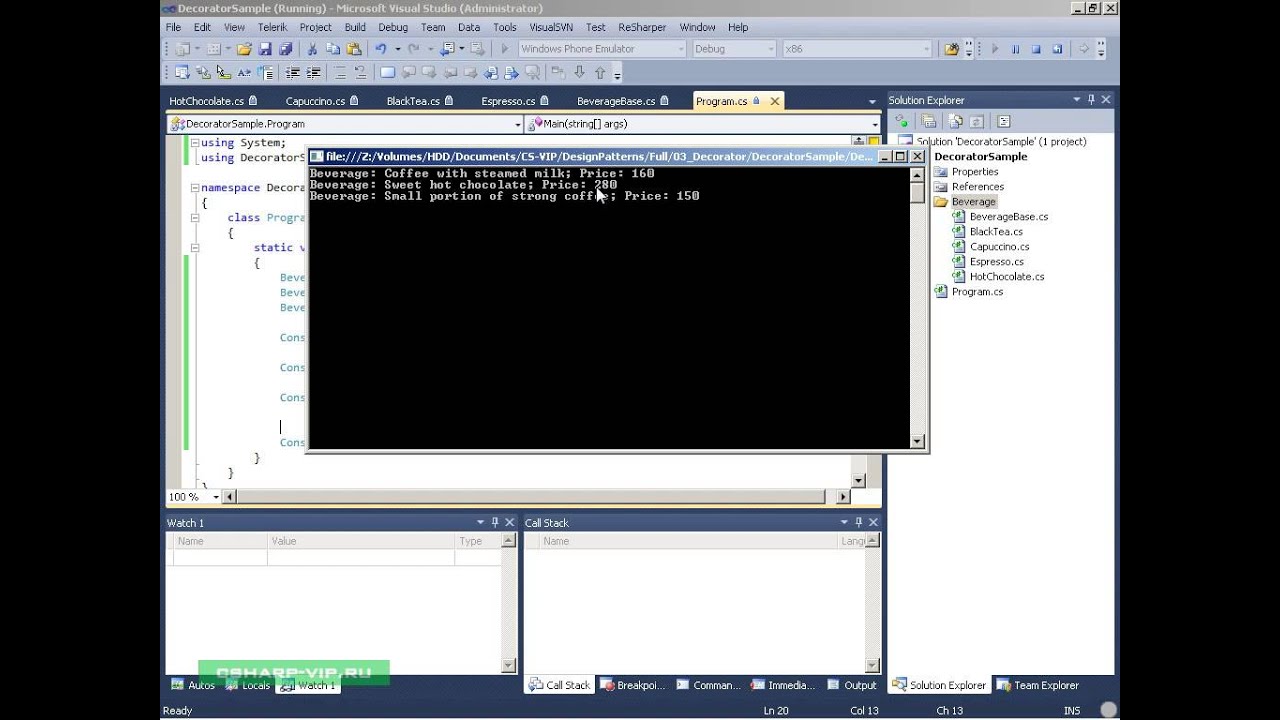This screenshot has width=1280, height=720.
Task: Click the Open File folder icon
Action: [x=244, y=48]
